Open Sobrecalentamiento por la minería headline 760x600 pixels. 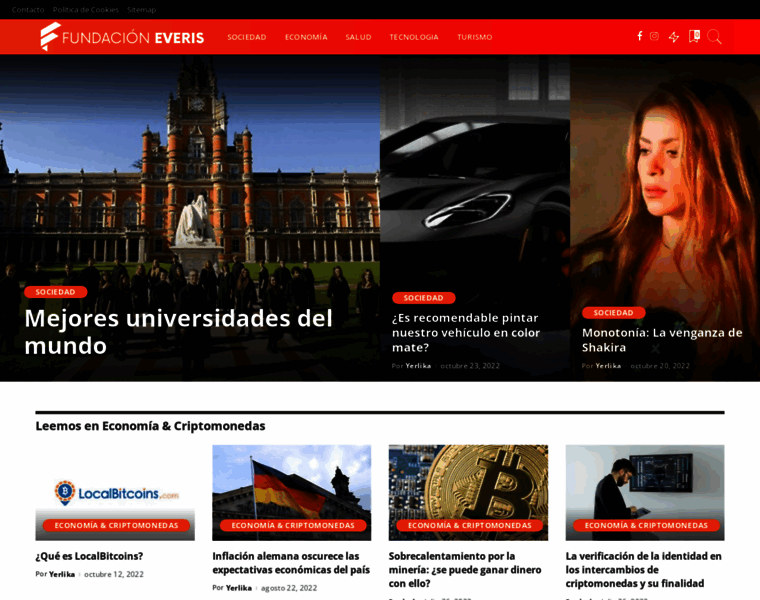[x=465, y=569]
